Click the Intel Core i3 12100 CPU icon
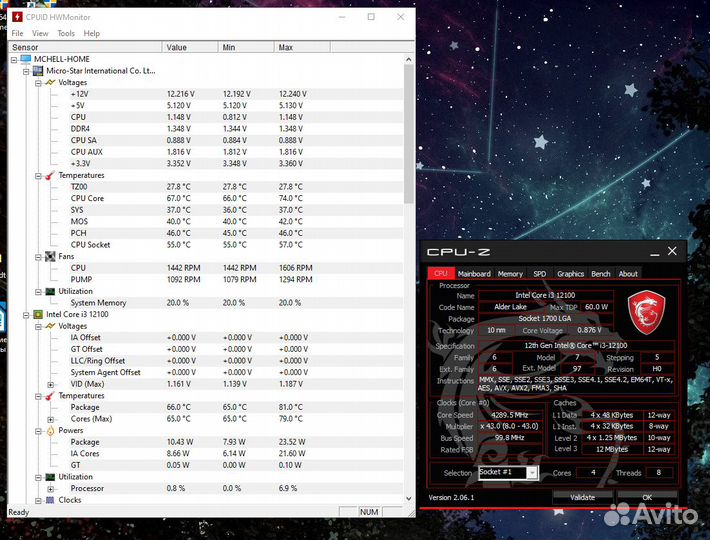The image size is (710, 540). (x=38, y=315)
